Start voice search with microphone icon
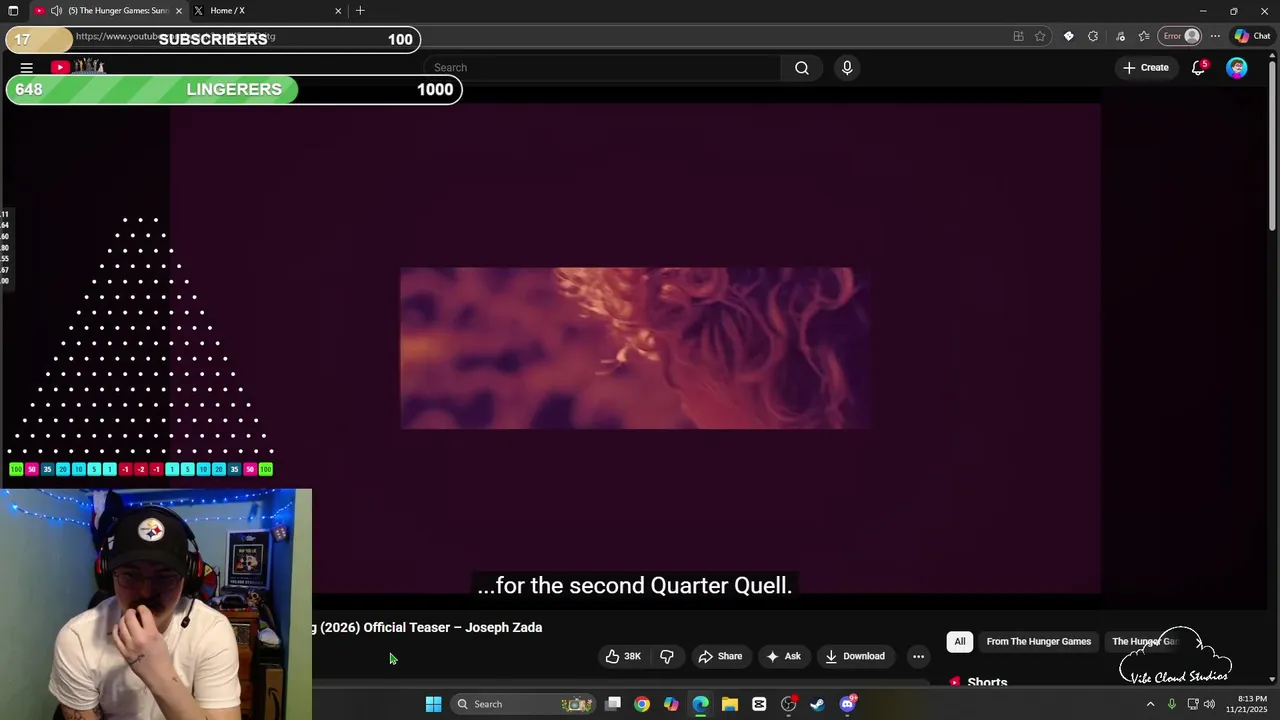This screenshot has height=720, width=1280. pyautogui.click(x=847, y=68)
